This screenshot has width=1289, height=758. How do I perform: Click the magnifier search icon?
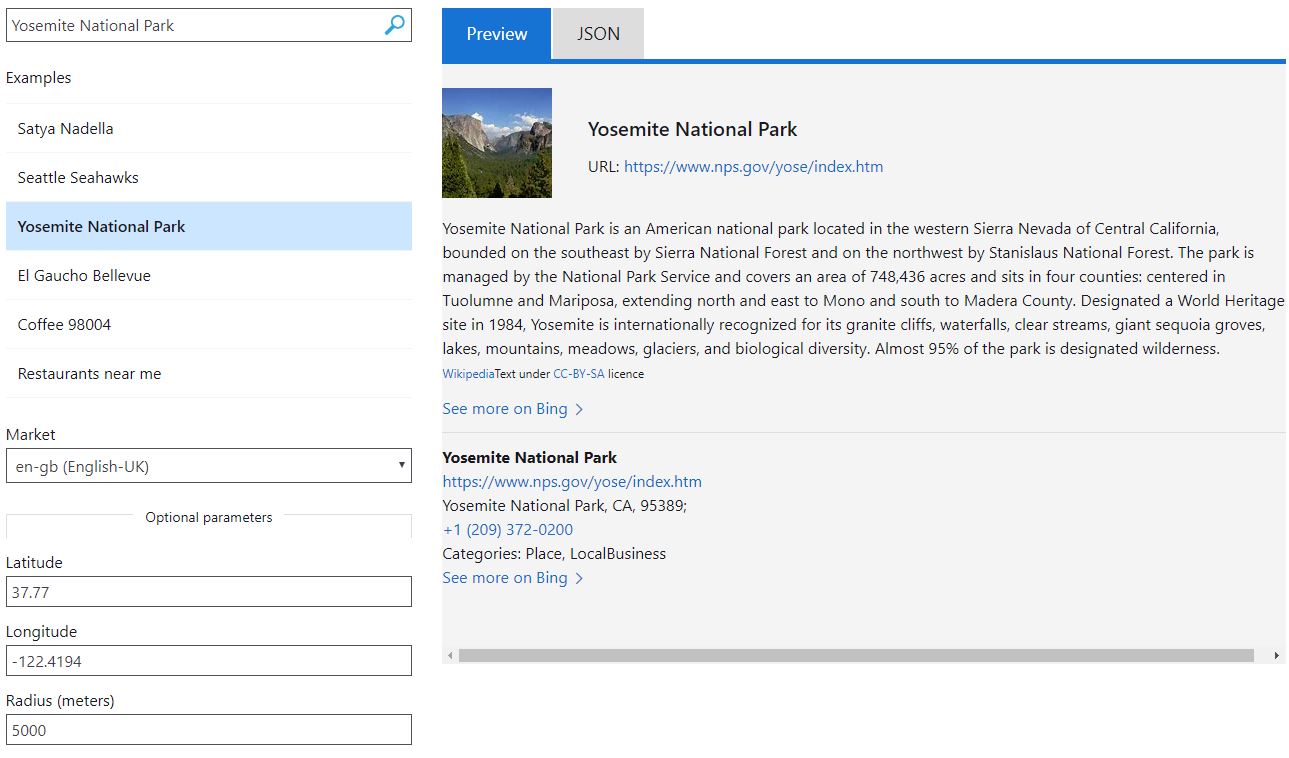pyautogui.click(x=395, y=25)
